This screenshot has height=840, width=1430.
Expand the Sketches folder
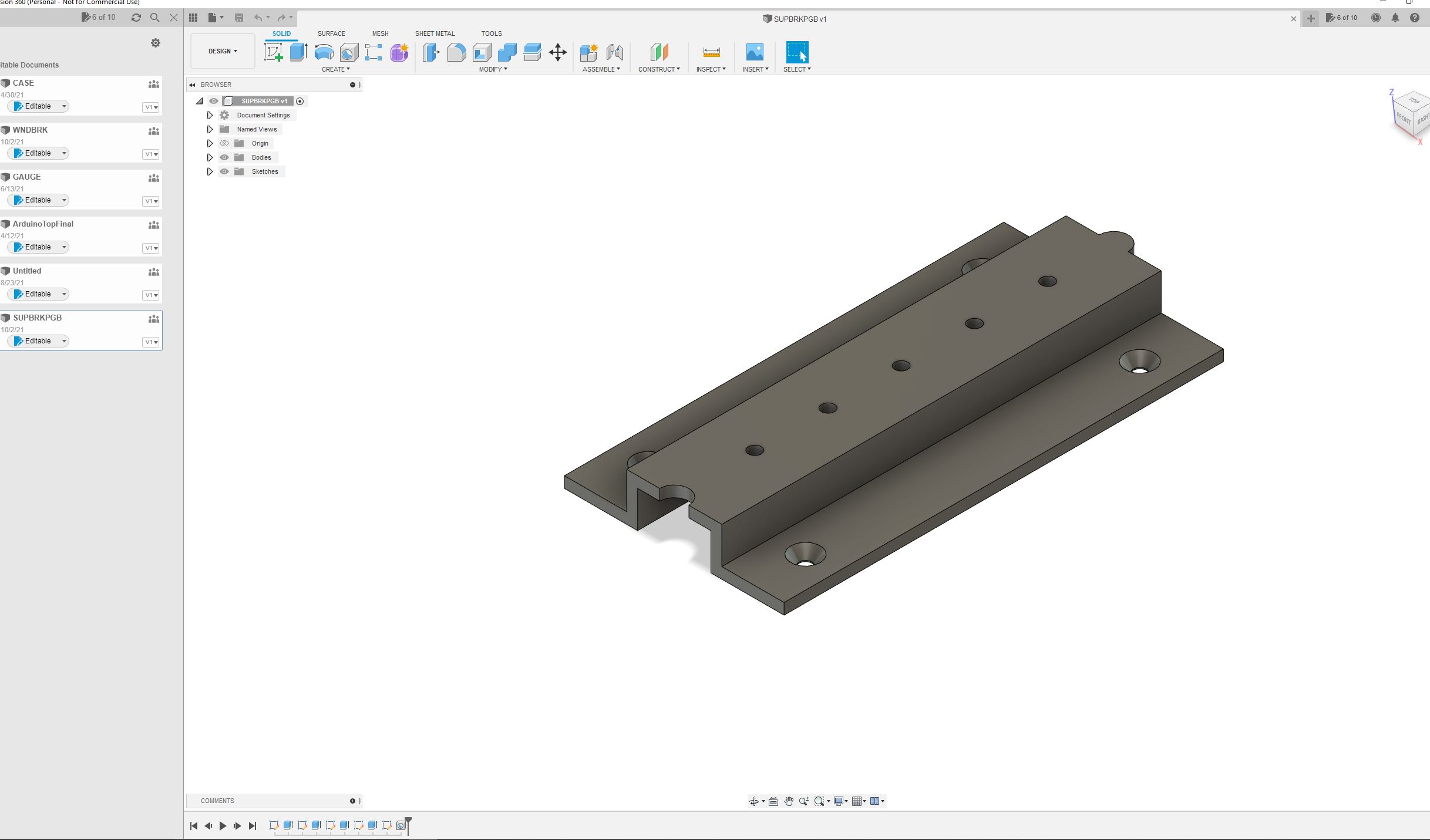click(210, 171)
